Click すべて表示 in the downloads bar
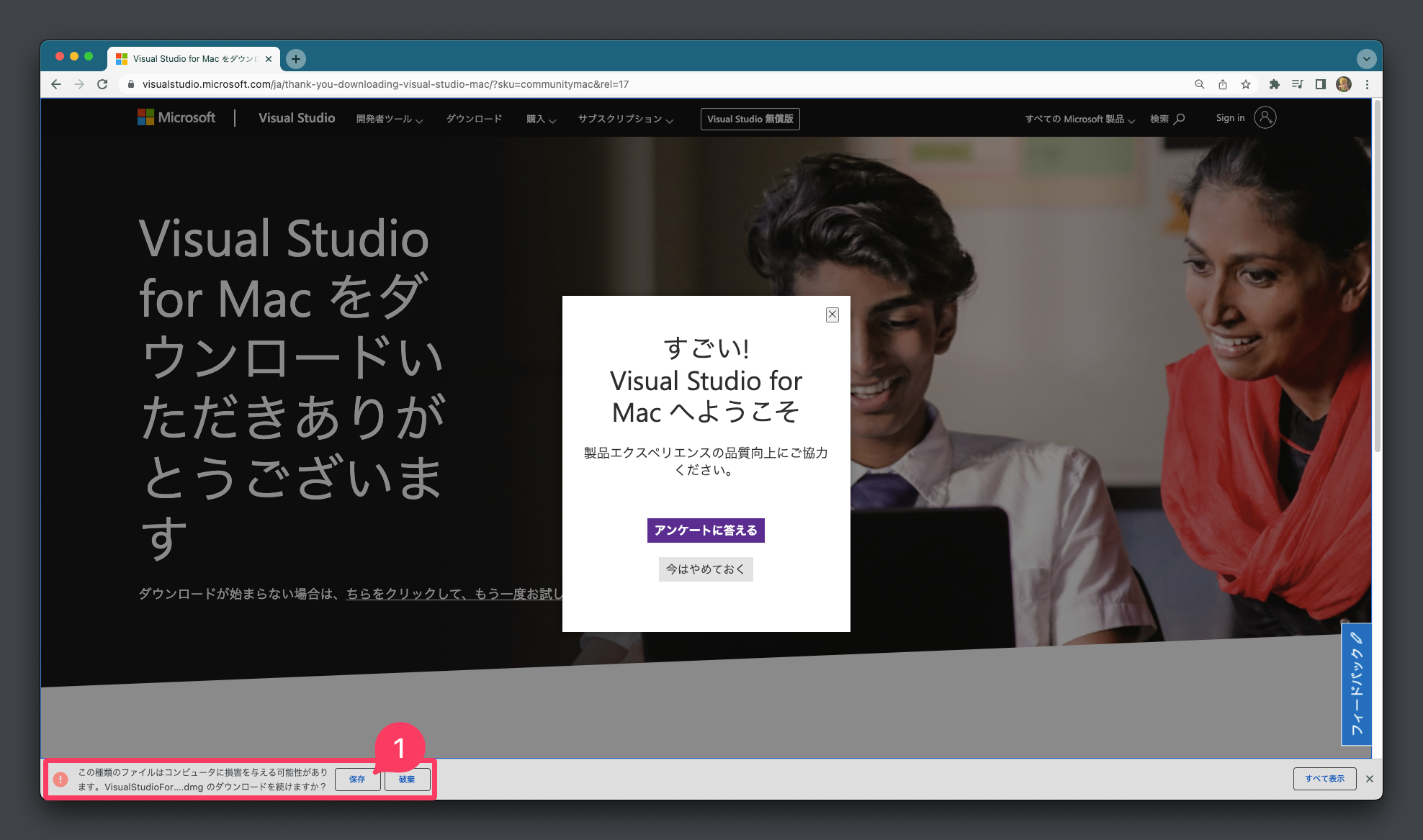This screenshot has height=840, width=1423. tap(1324, 779)
